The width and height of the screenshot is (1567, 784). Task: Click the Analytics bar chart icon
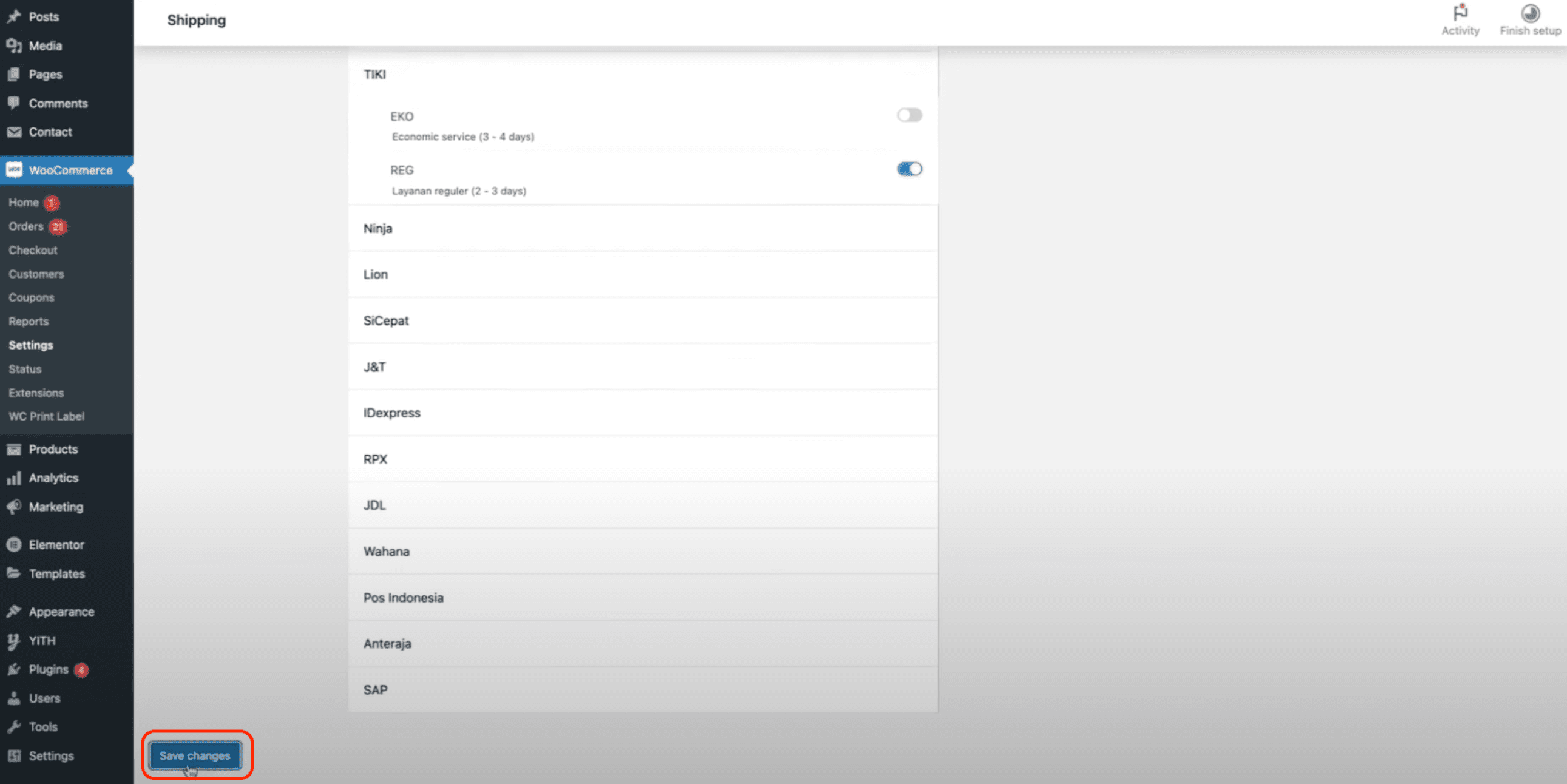tap(14, 478)
